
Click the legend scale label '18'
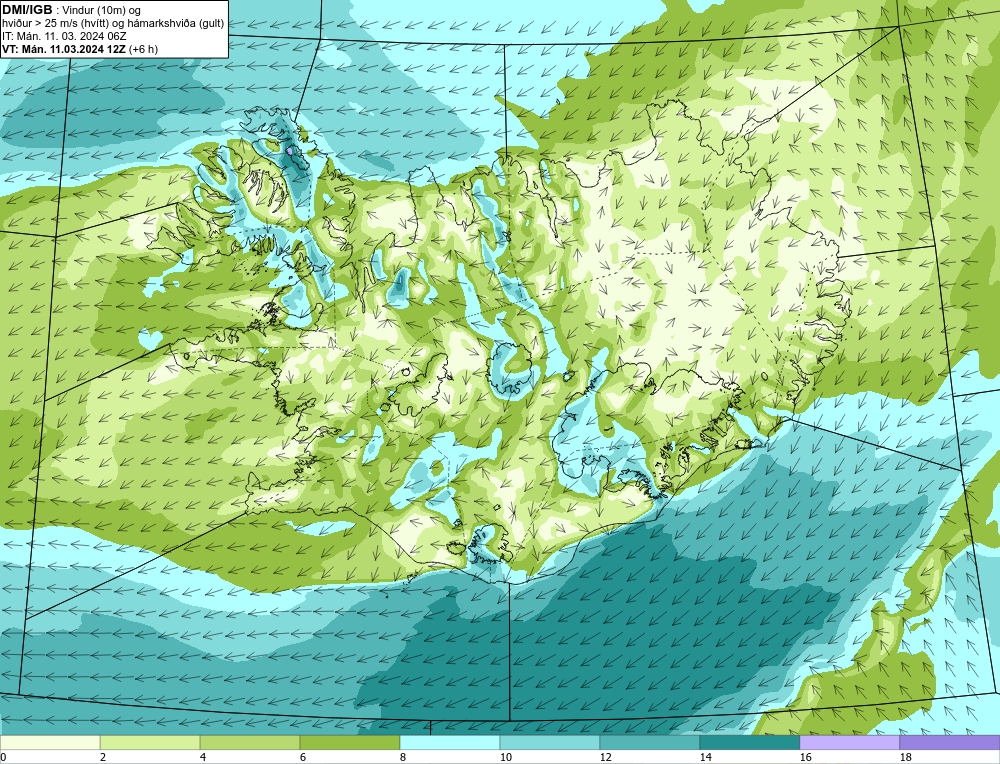pyautogui.click(x=906, y=757)
